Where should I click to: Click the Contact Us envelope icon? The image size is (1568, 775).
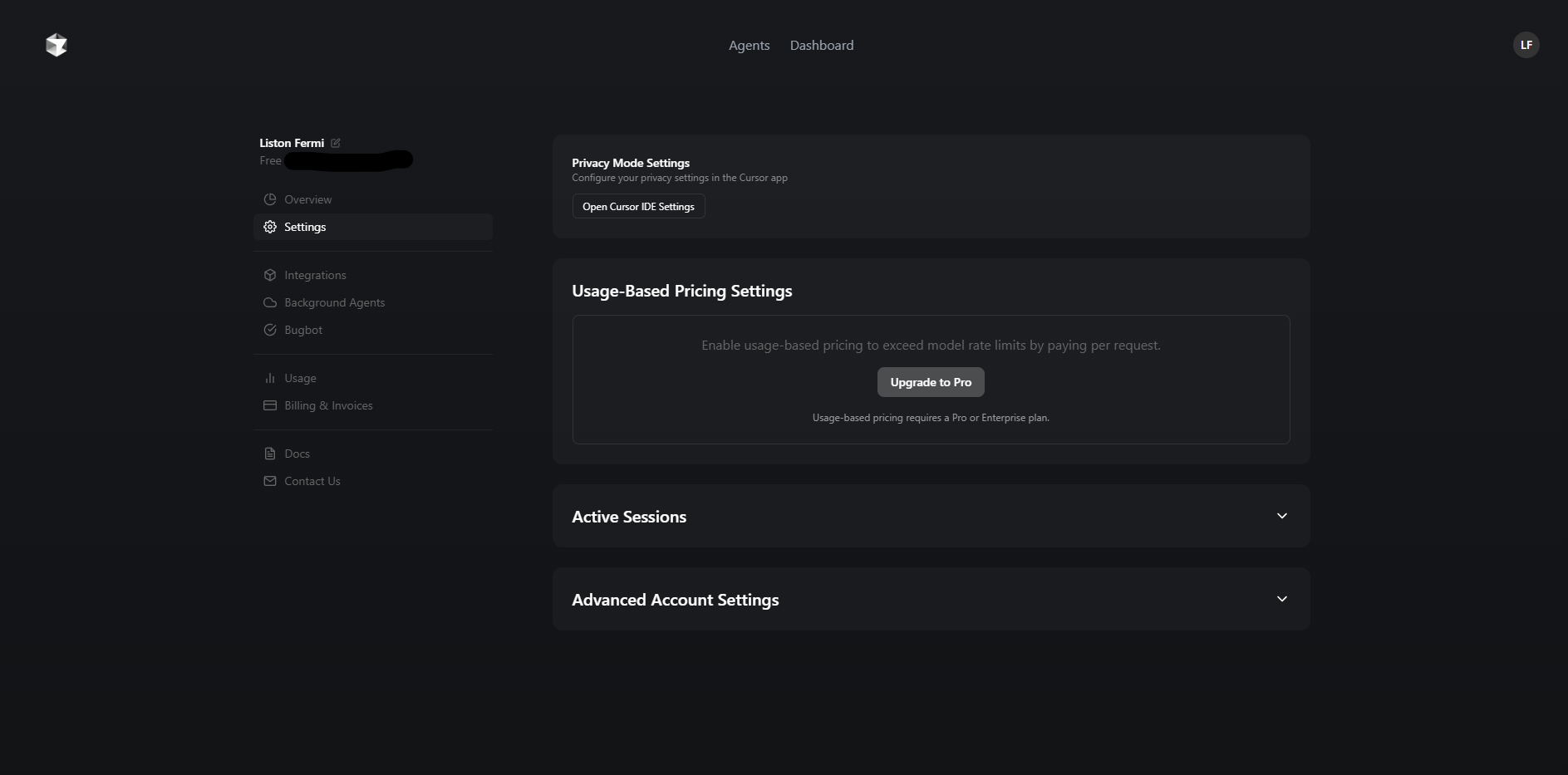(270, 481)
